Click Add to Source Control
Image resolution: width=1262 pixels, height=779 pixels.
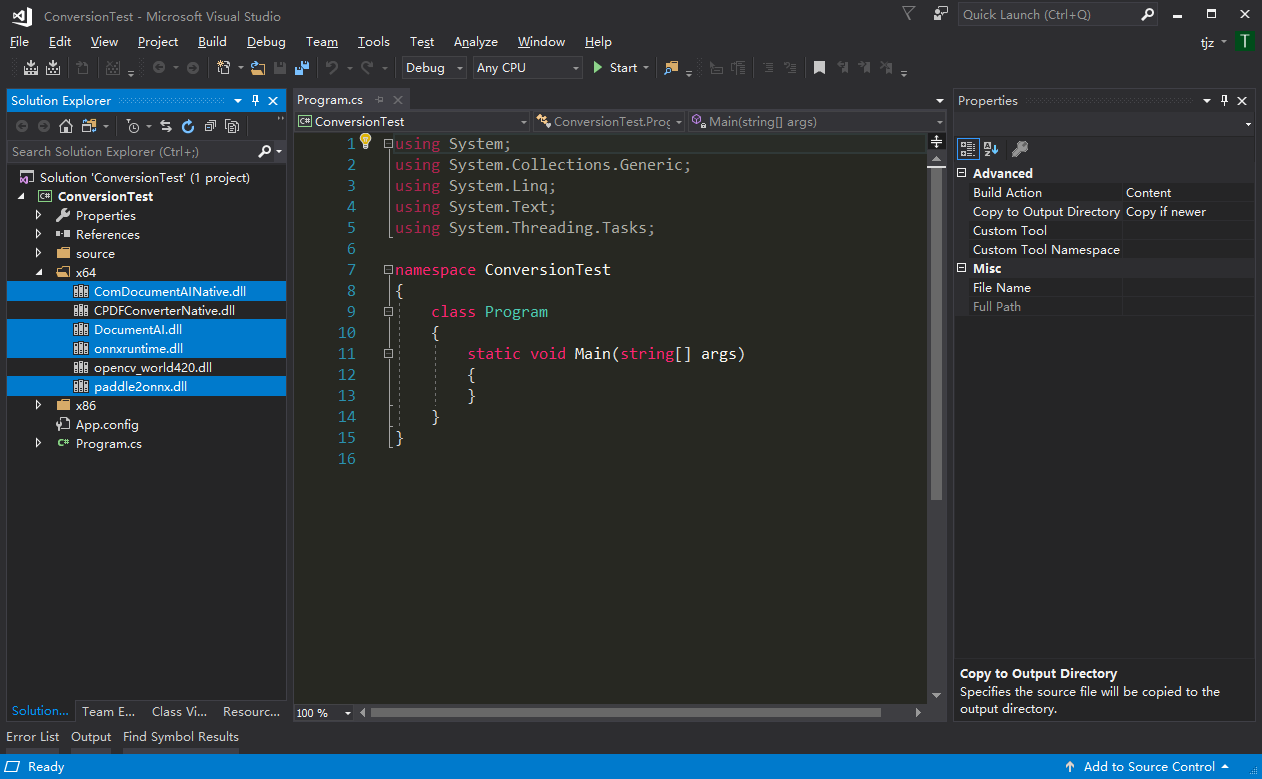[x=1149, y=767]
